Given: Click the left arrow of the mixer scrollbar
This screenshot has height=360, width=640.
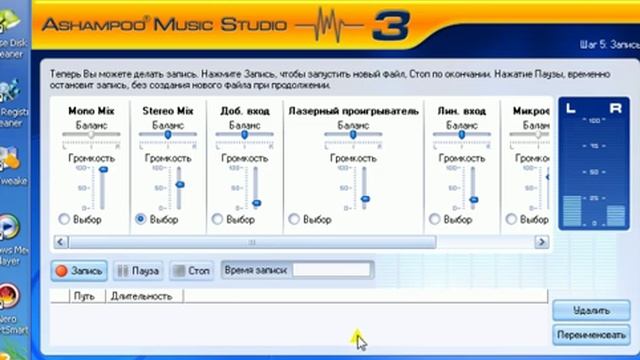Looking at the screenshot, I should point(61,242).
